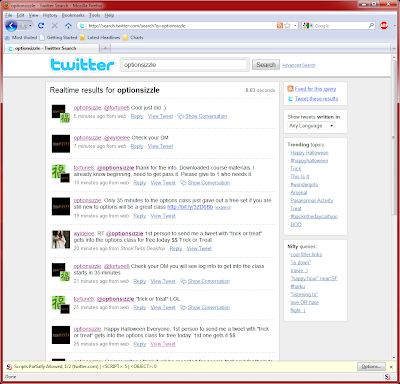Open wyldelee's avatar thumbnail

coord(61,239)
